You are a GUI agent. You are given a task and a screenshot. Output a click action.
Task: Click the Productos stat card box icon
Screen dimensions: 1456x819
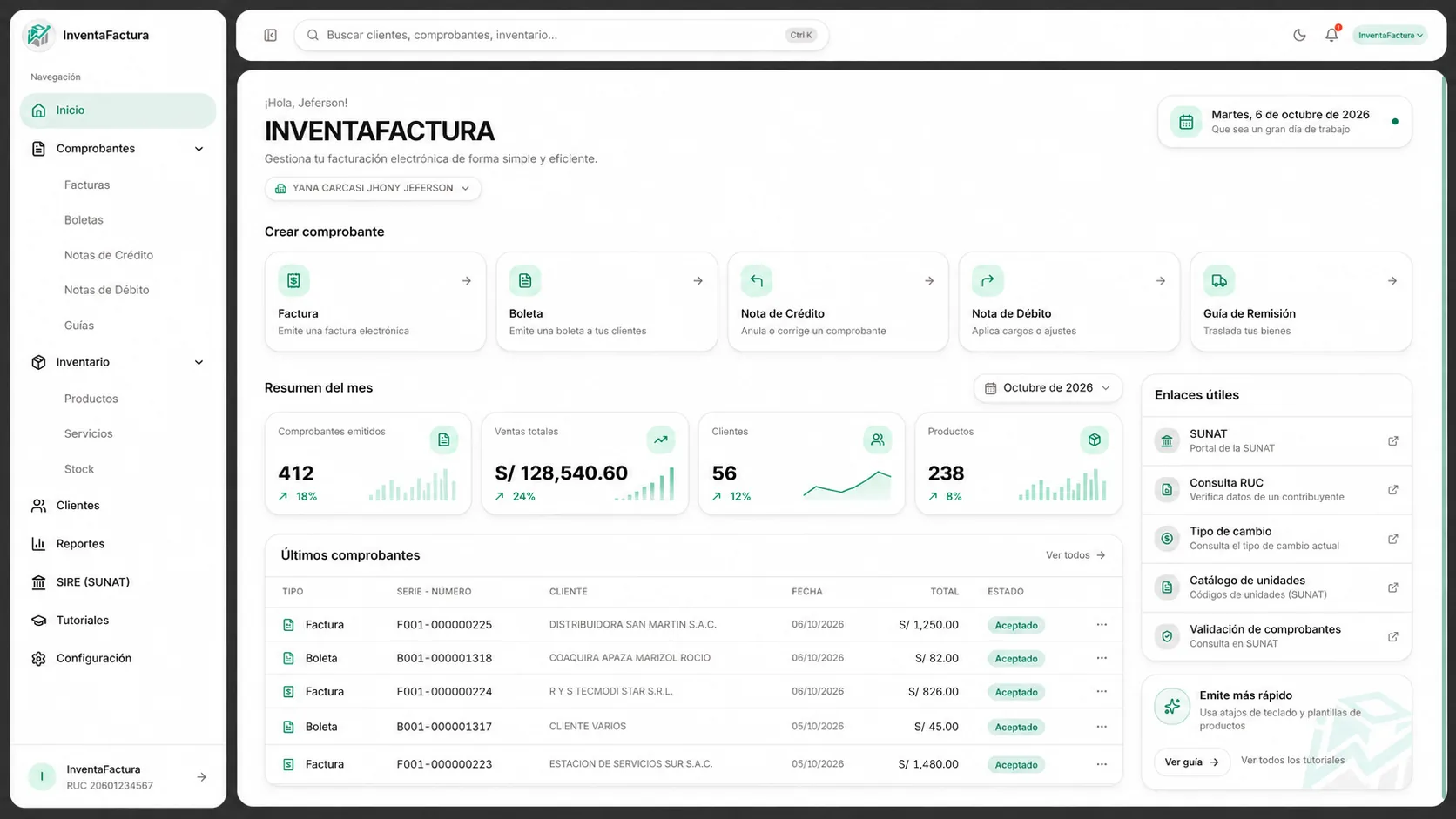coord(1095,440)
